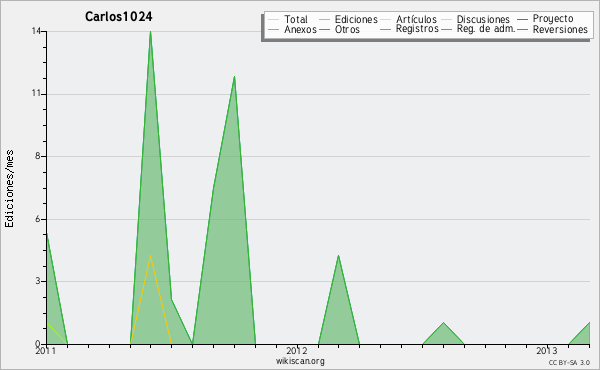Click the CC BY-SA 3.0 license text
600x370 pixels.
click(569, 362)
